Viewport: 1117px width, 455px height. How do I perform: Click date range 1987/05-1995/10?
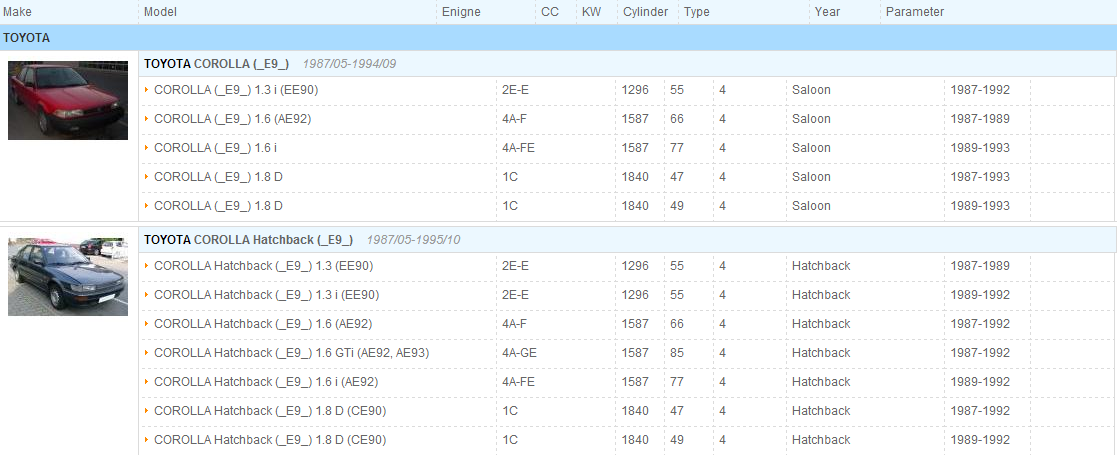point(413,240)
